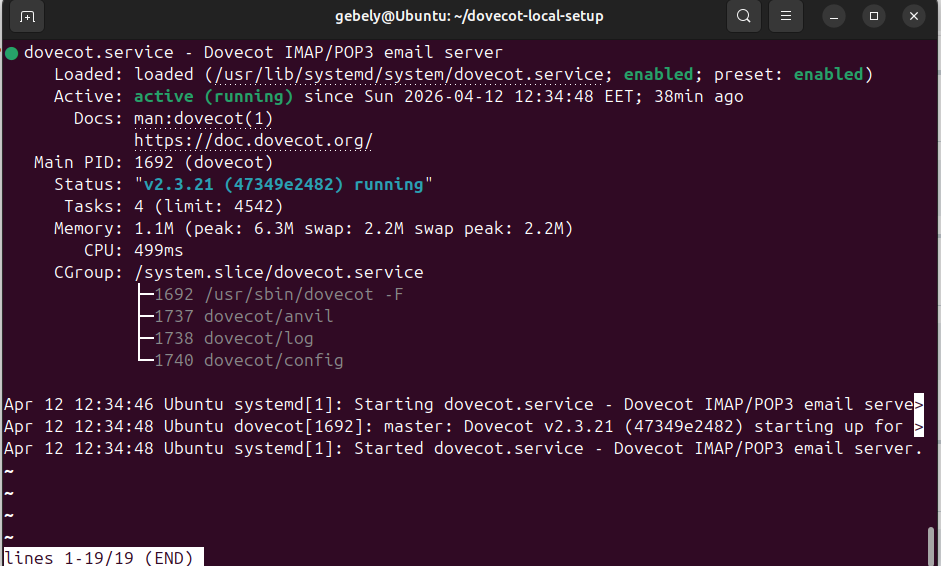The width and height of the screenshot is (941, 566).
Task: Click the terminal vertical scrollbar
Action: tap(933, 545)
